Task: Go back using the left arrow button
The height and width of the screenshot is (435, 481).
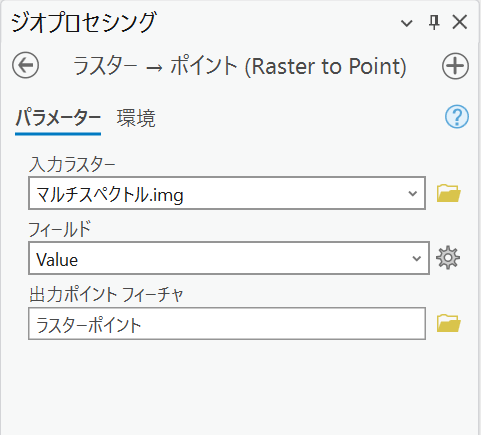Action: 25,65
